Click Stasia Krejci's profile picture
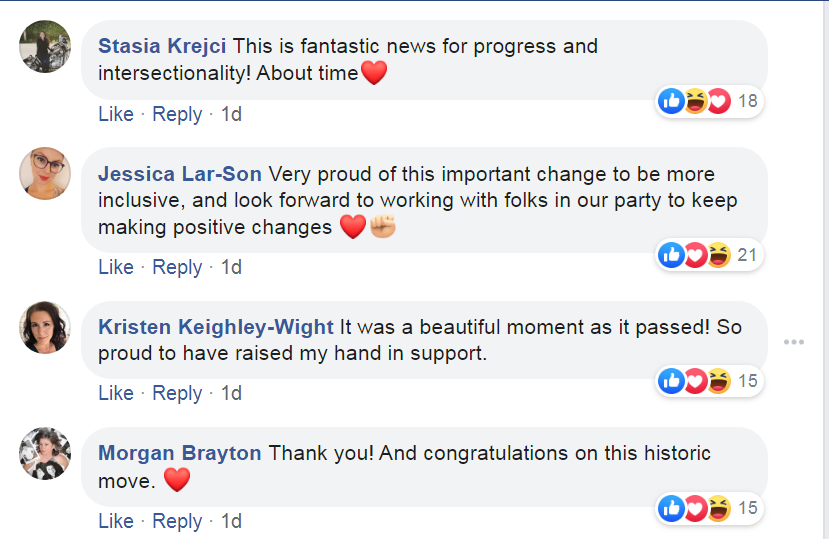This screenshot has height=539, width=829. tap(45, 46)
